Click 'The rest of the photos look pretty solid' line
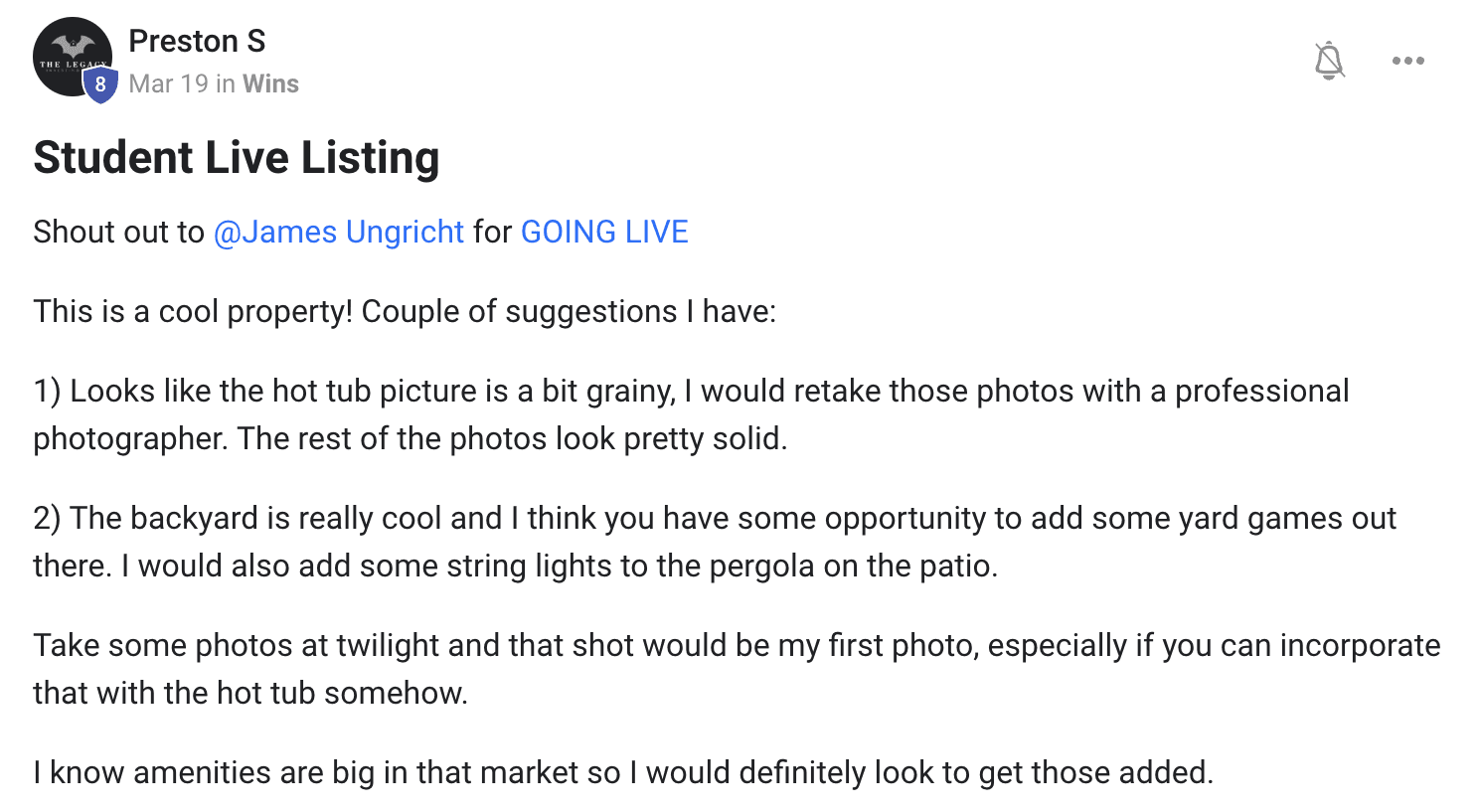The image size is (1480, 812). click(x=512, y=438)
